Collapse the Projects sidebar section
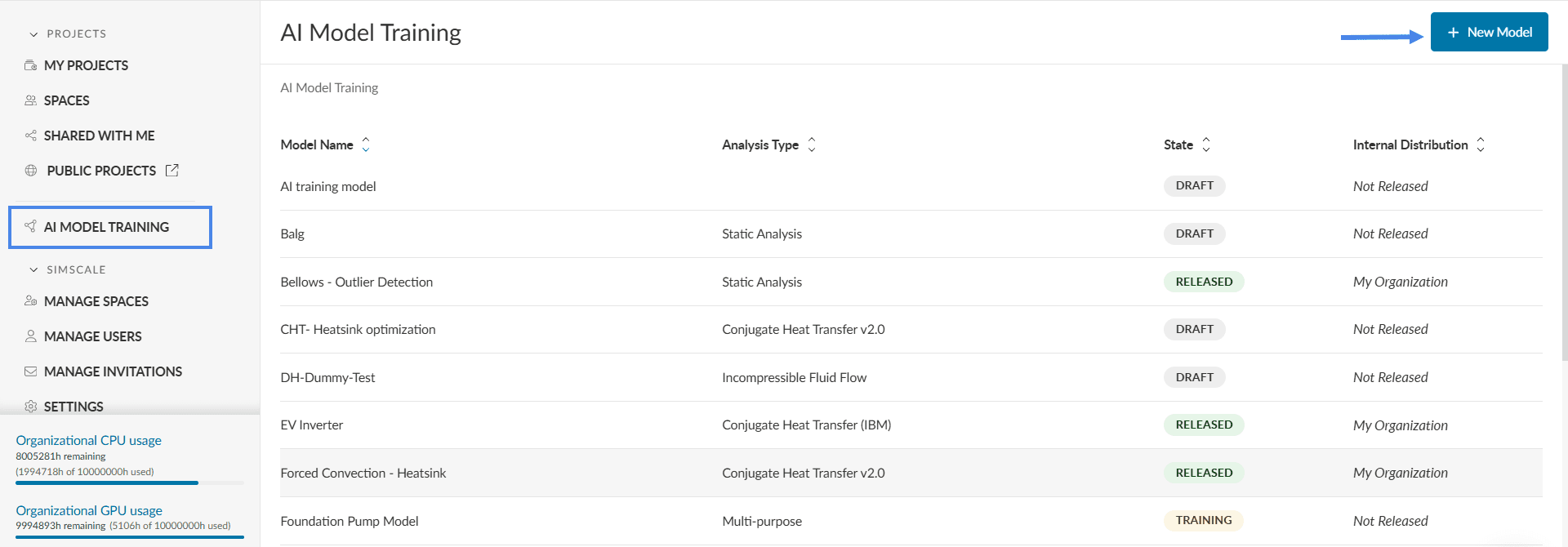Image resolution: width=1568 pixels, height=547 pixels. pyautogui.click(x=33, y=34)
